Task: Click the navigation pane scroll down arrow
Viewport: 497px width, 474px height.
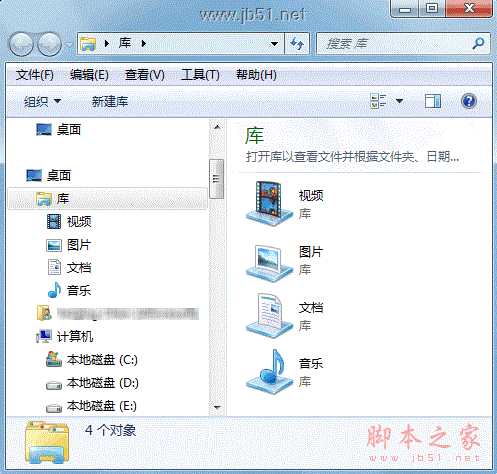Action: [217, 407]
